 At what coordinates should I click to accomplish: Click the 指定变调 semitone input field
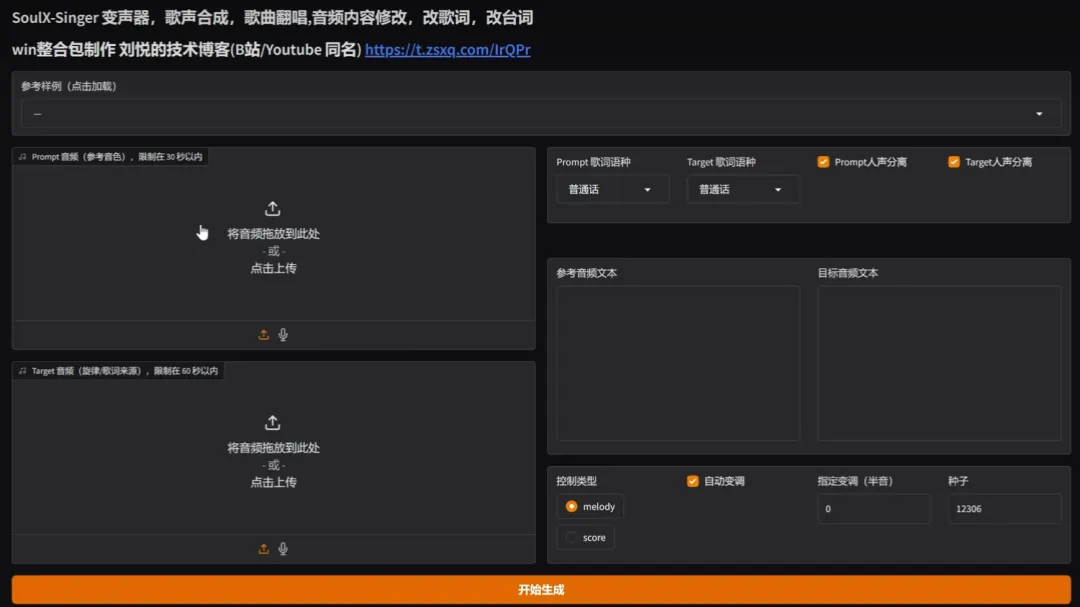click(873, 508)
